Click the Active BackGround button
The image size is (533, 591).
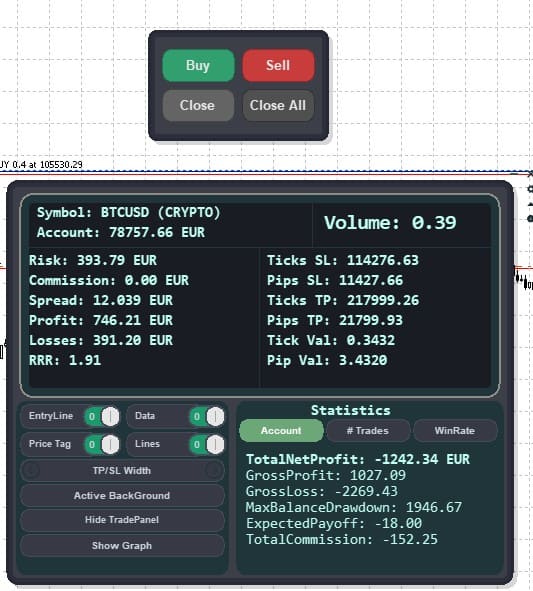point(122,496)
